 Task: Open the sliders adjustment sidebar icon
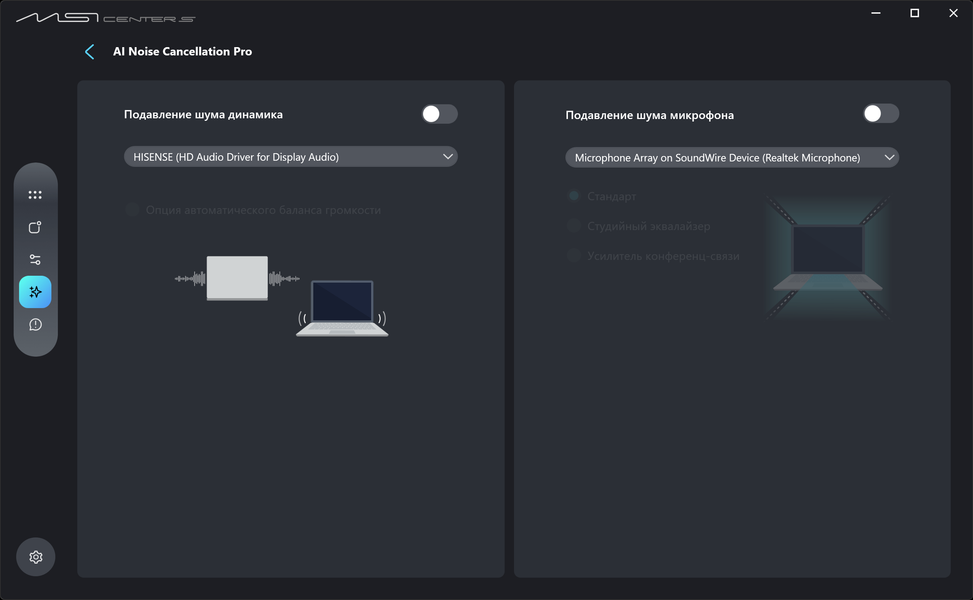click(x=35, y=259)
